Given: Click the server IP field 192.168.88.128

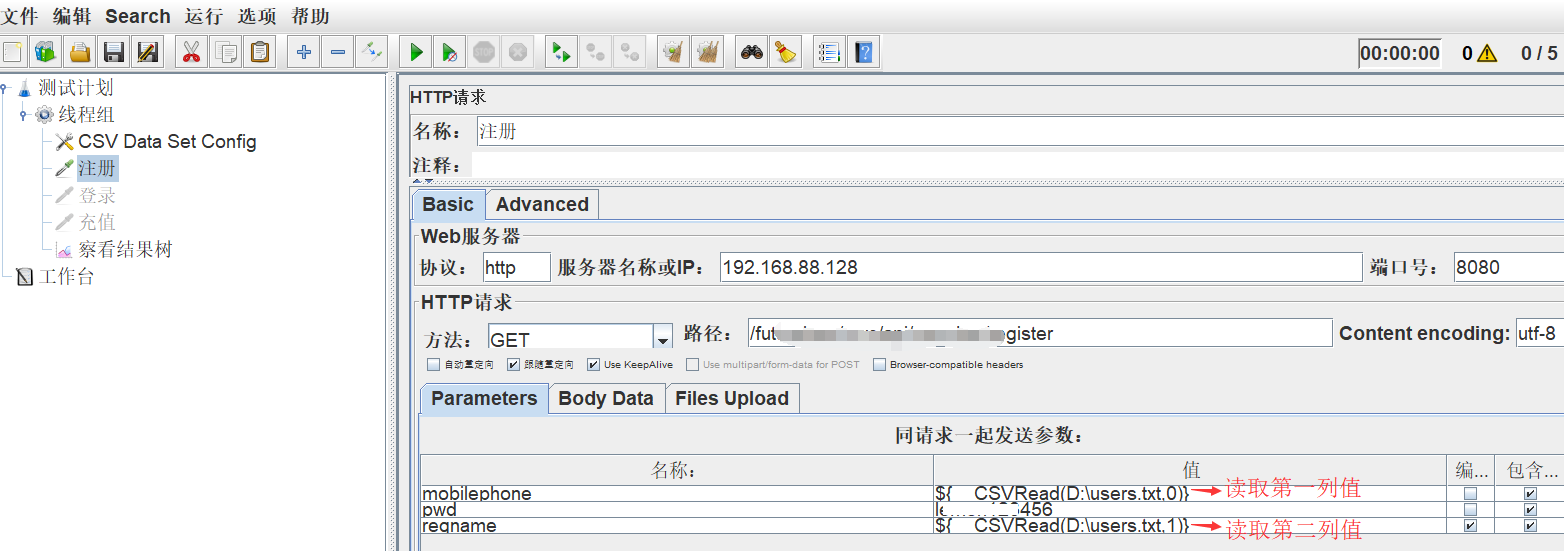Looking at the screenshot, I should (1041, 268).
